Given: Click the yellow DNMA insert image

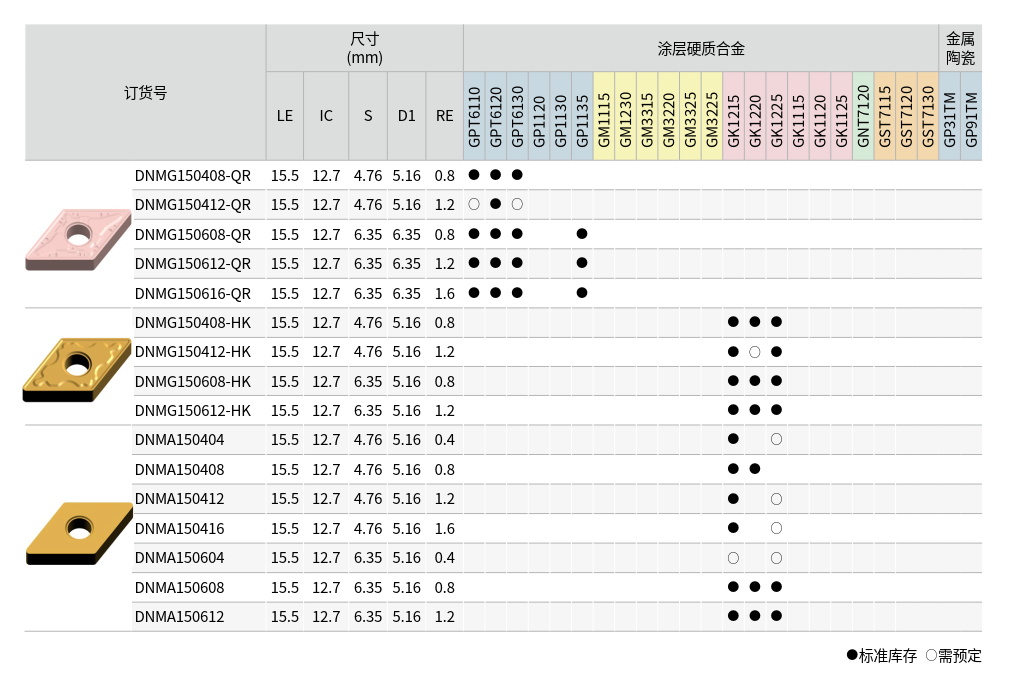Looking at the screenshot, I should (x=78, y=531).
